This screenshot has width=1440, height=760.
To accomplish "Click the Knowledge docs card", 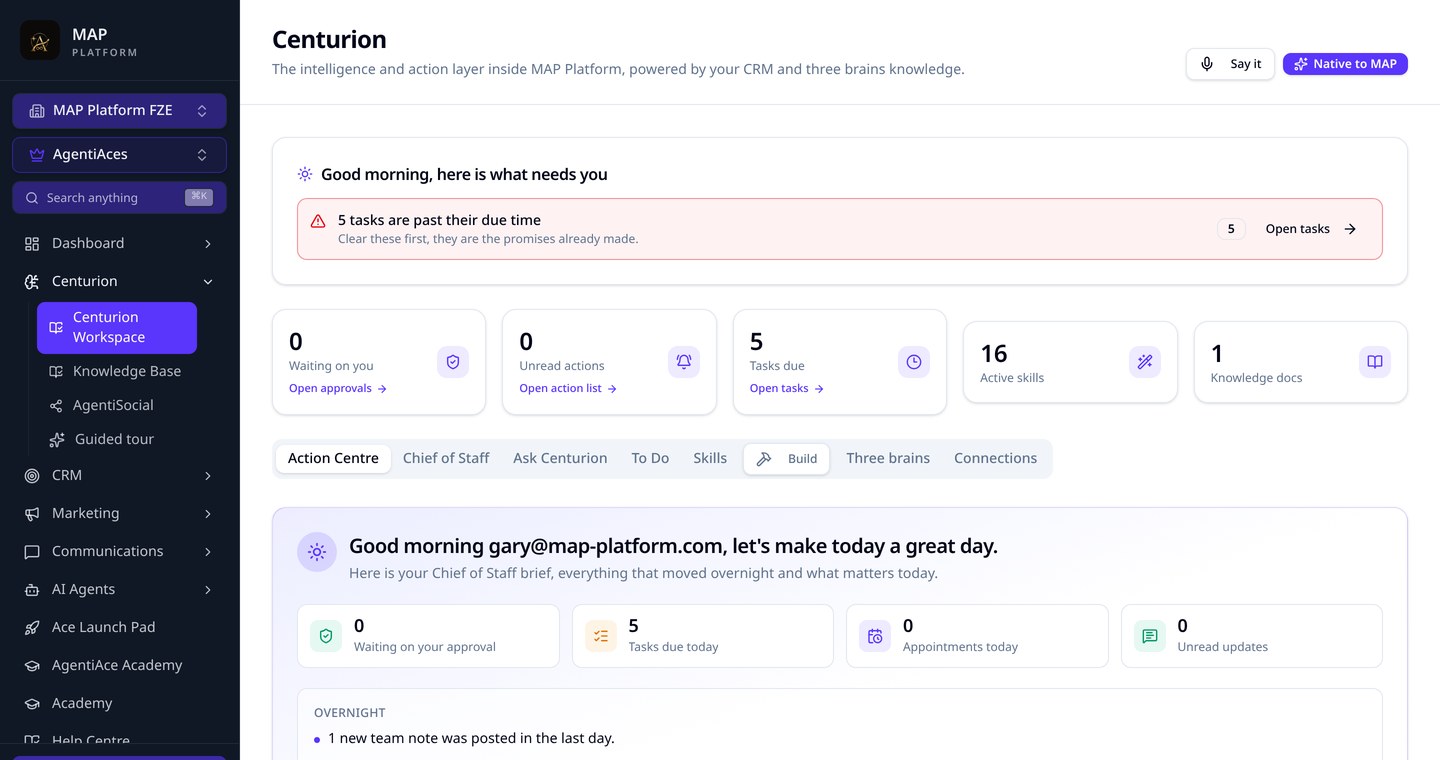I will (x=1301, y=362).
